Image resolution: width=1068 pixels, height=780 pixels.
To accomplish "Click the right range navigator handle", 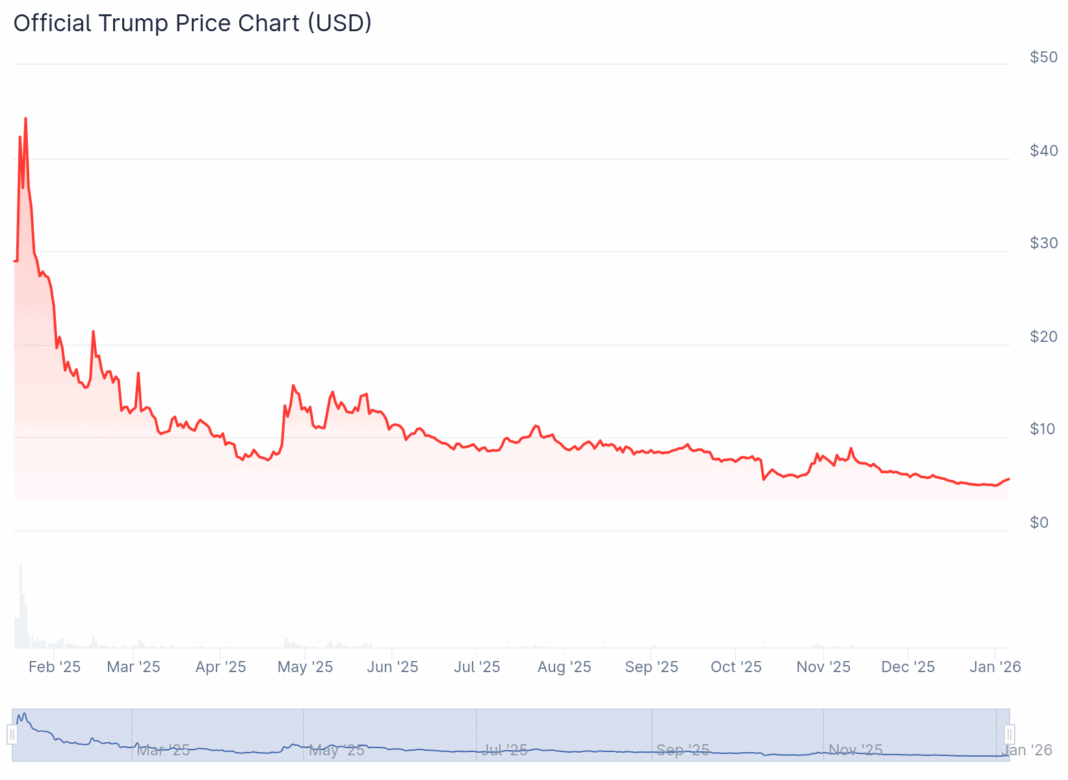I will pyautogui.click(x=1010, y=734).
